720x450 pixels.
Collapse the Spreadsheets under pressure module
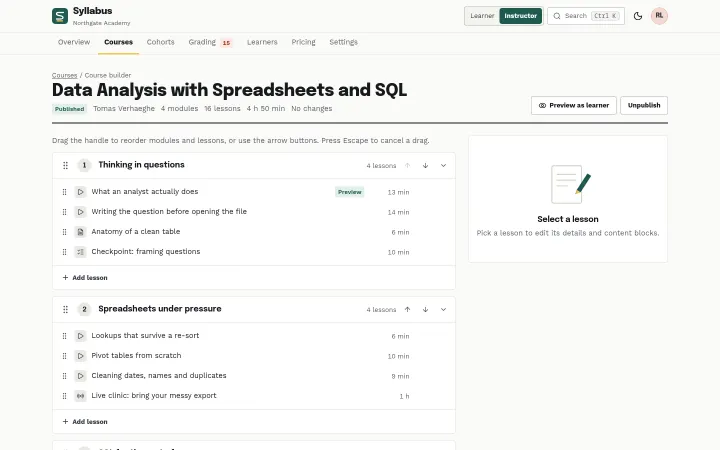[x=443, y=309]
